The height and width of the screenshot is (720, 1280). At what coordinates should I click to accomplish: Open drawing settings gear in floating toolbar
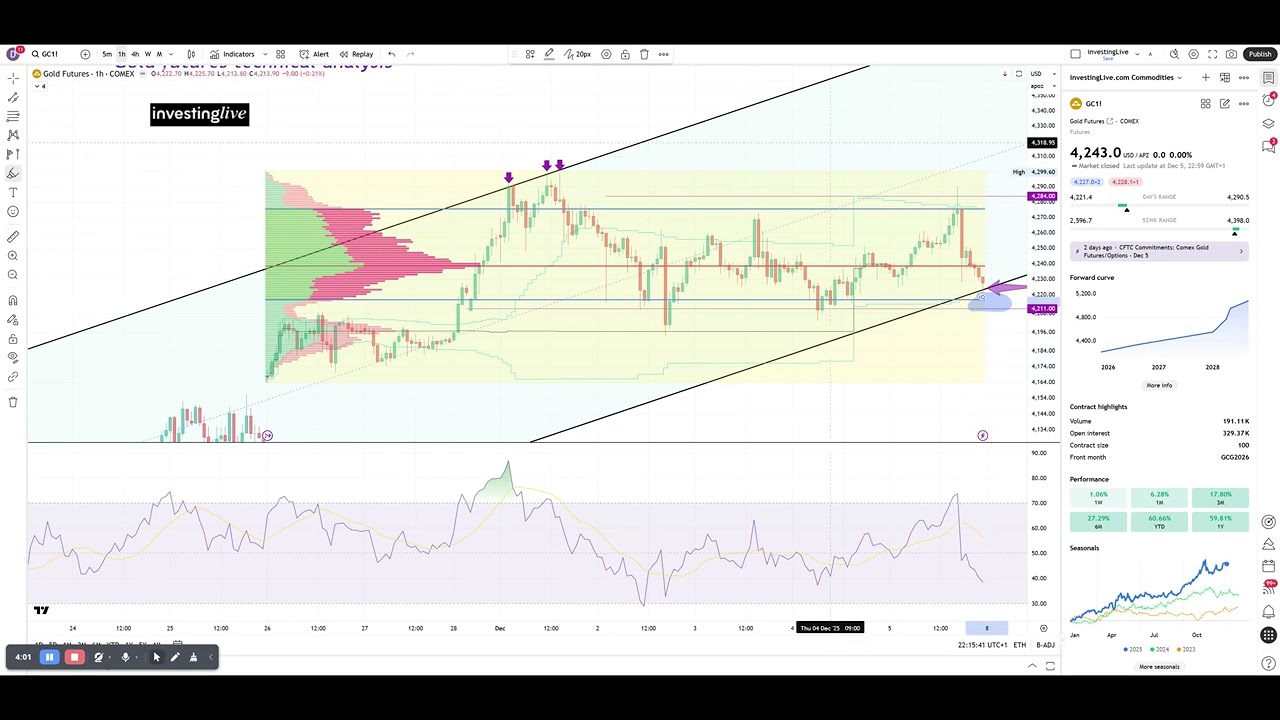click(606, 54)
